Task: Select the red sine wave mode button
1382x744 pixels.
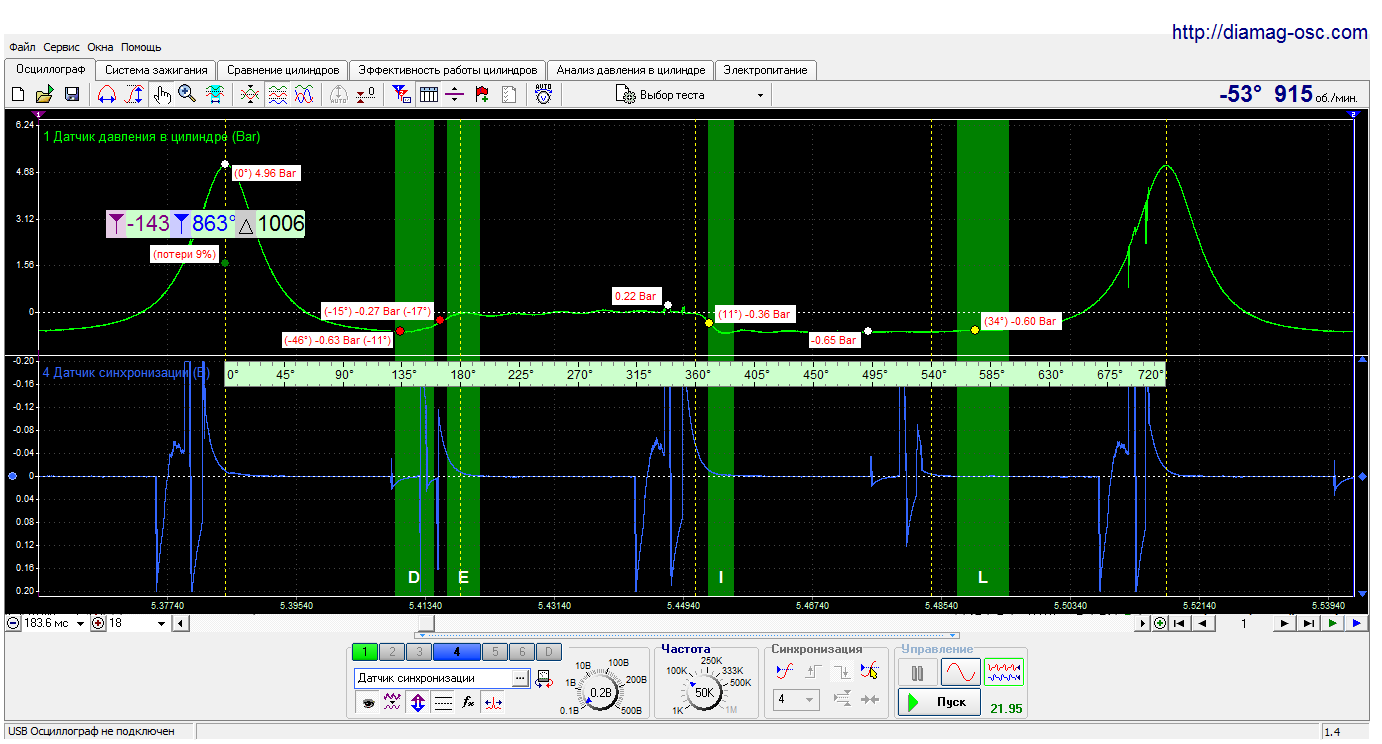Action: 960,672
